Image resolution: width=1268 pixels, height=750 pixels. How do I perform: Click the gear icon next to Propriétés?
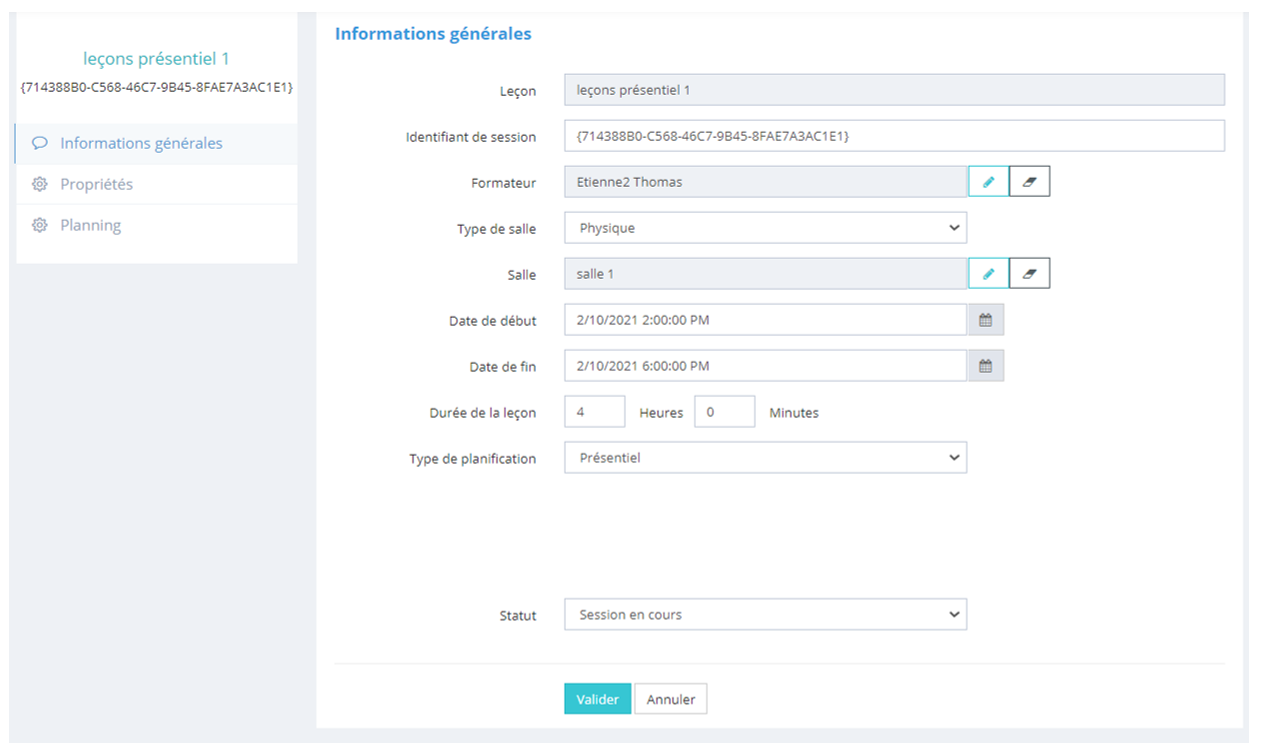pos(40,184)
